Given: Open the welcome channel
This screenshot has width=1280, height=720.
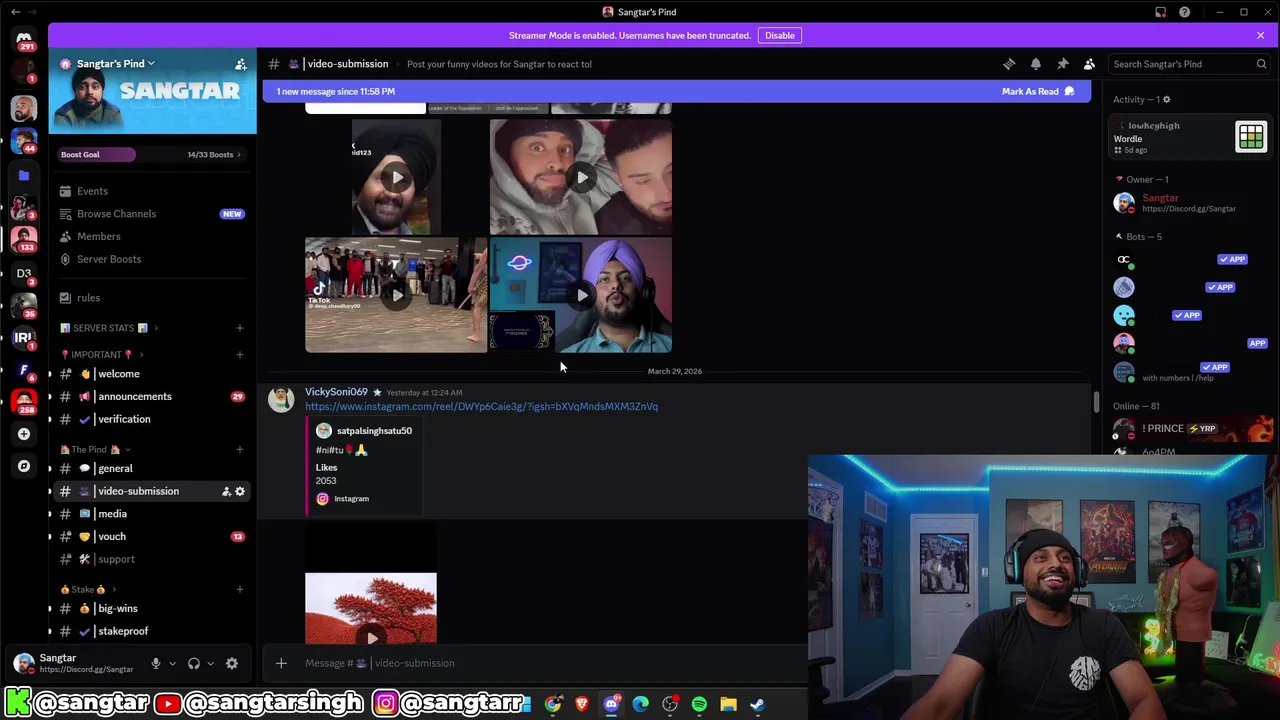Looking at the screenshot, I should coord(152,374).
